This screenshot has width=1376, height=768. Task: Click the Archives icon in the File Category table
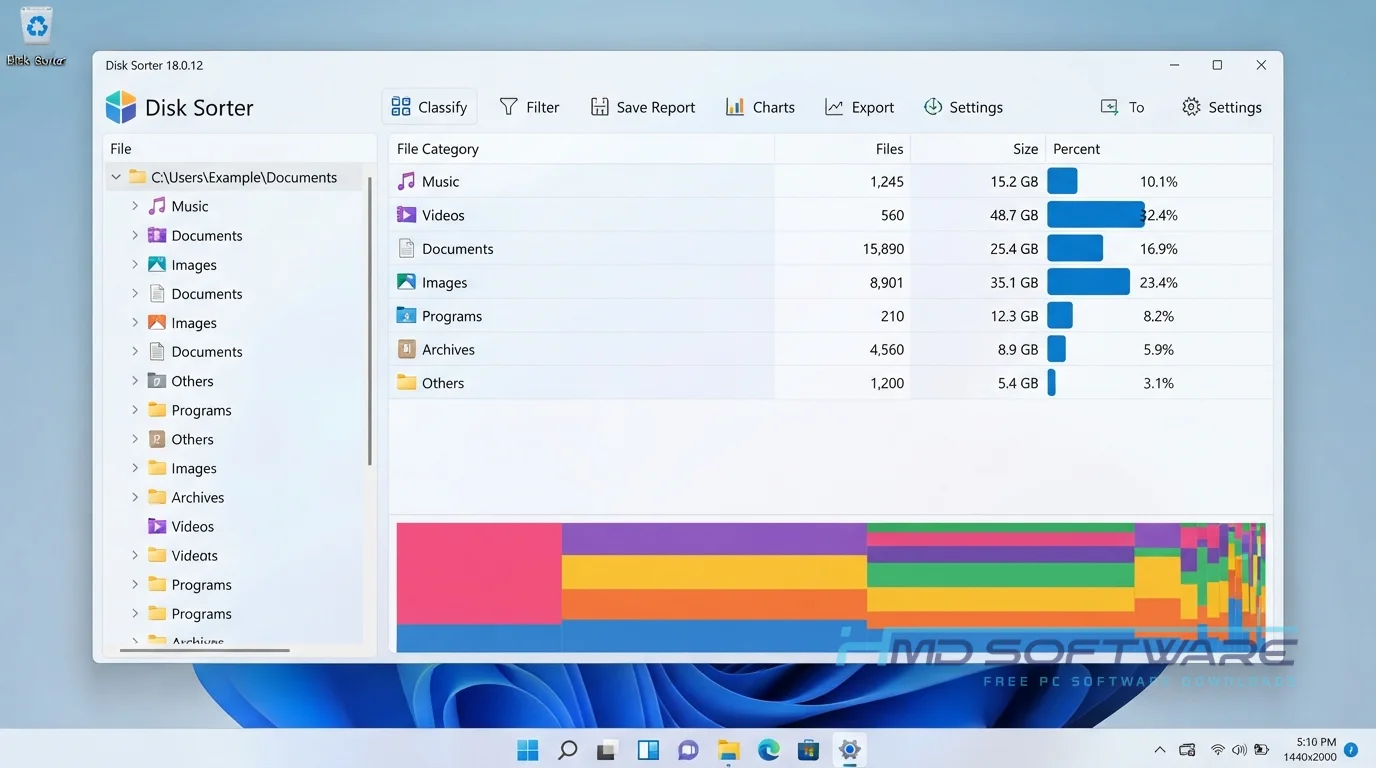[406, 349]
